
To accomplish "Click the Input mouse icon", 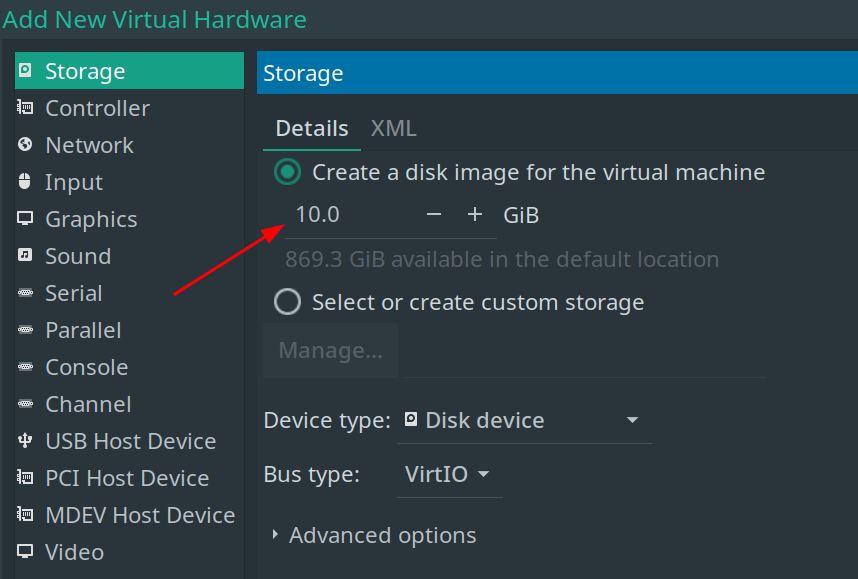I will click(x=25, y=182).
